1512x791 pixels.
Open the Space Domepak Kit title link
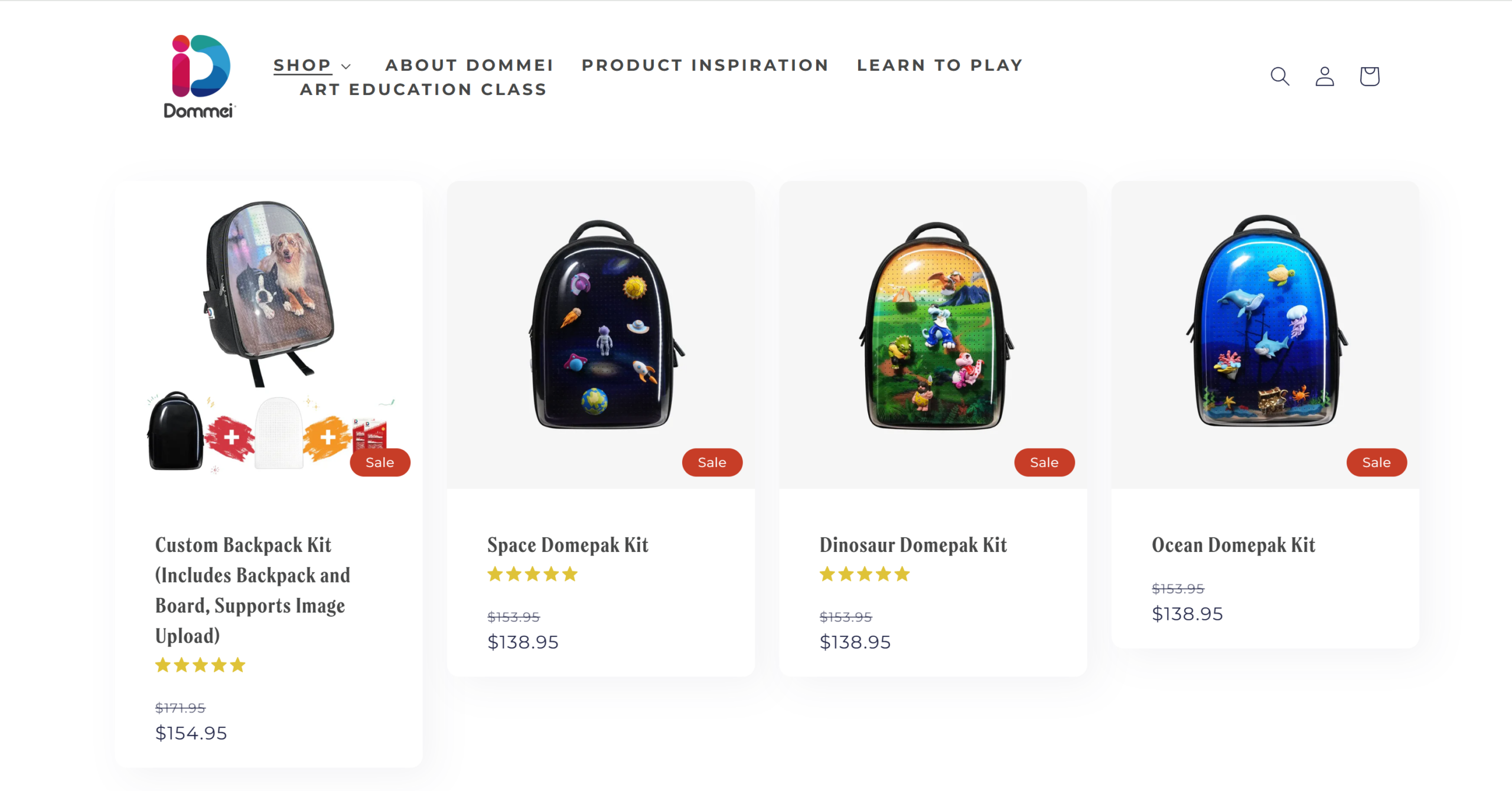pos(568,544)
